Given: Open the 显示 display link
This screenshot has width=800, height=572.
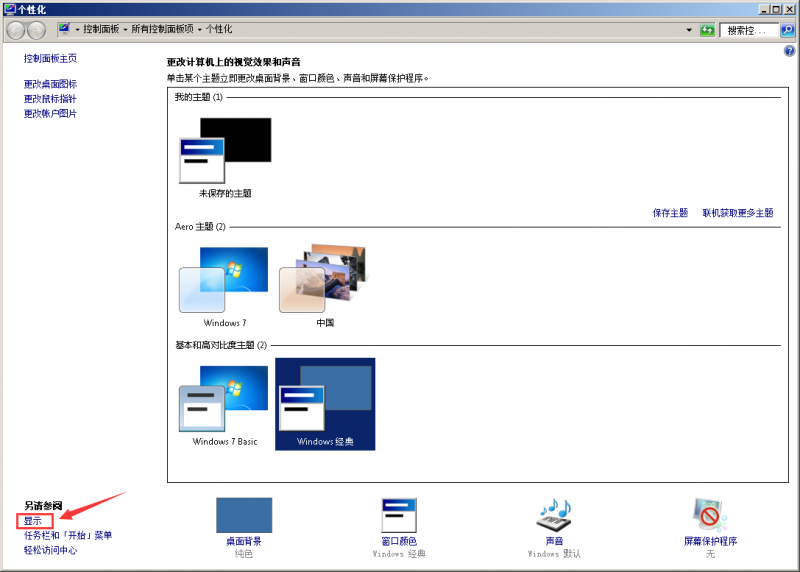Looking at the screenshot, I should [33, 521].
